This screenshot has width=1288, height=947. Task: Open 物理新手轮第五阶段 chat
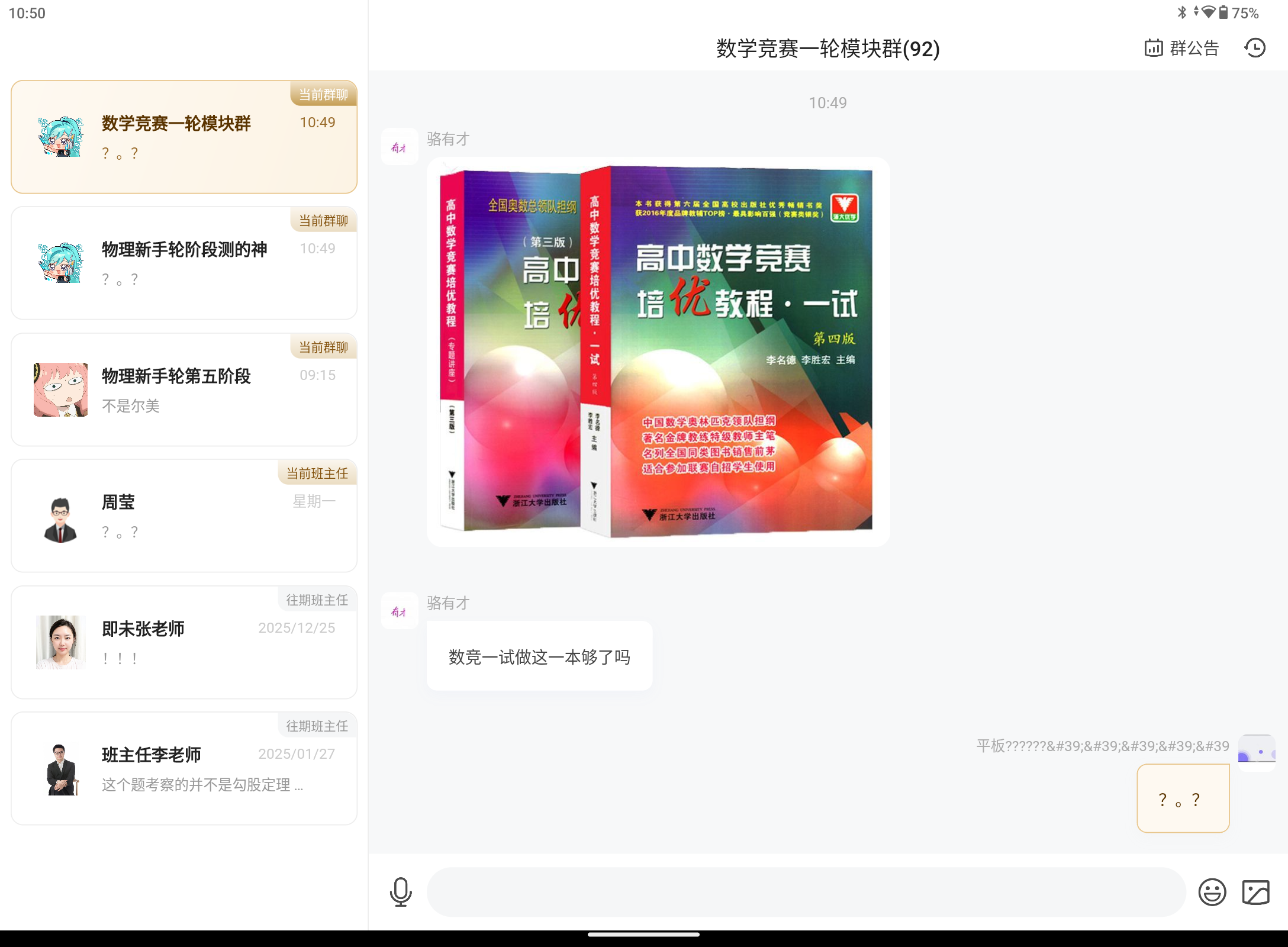tap(184, 389)
